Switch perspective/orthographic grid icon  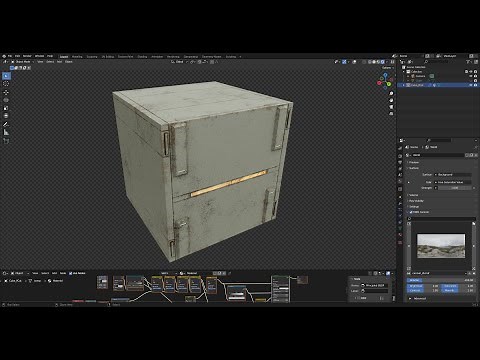[x=391, y=114]
